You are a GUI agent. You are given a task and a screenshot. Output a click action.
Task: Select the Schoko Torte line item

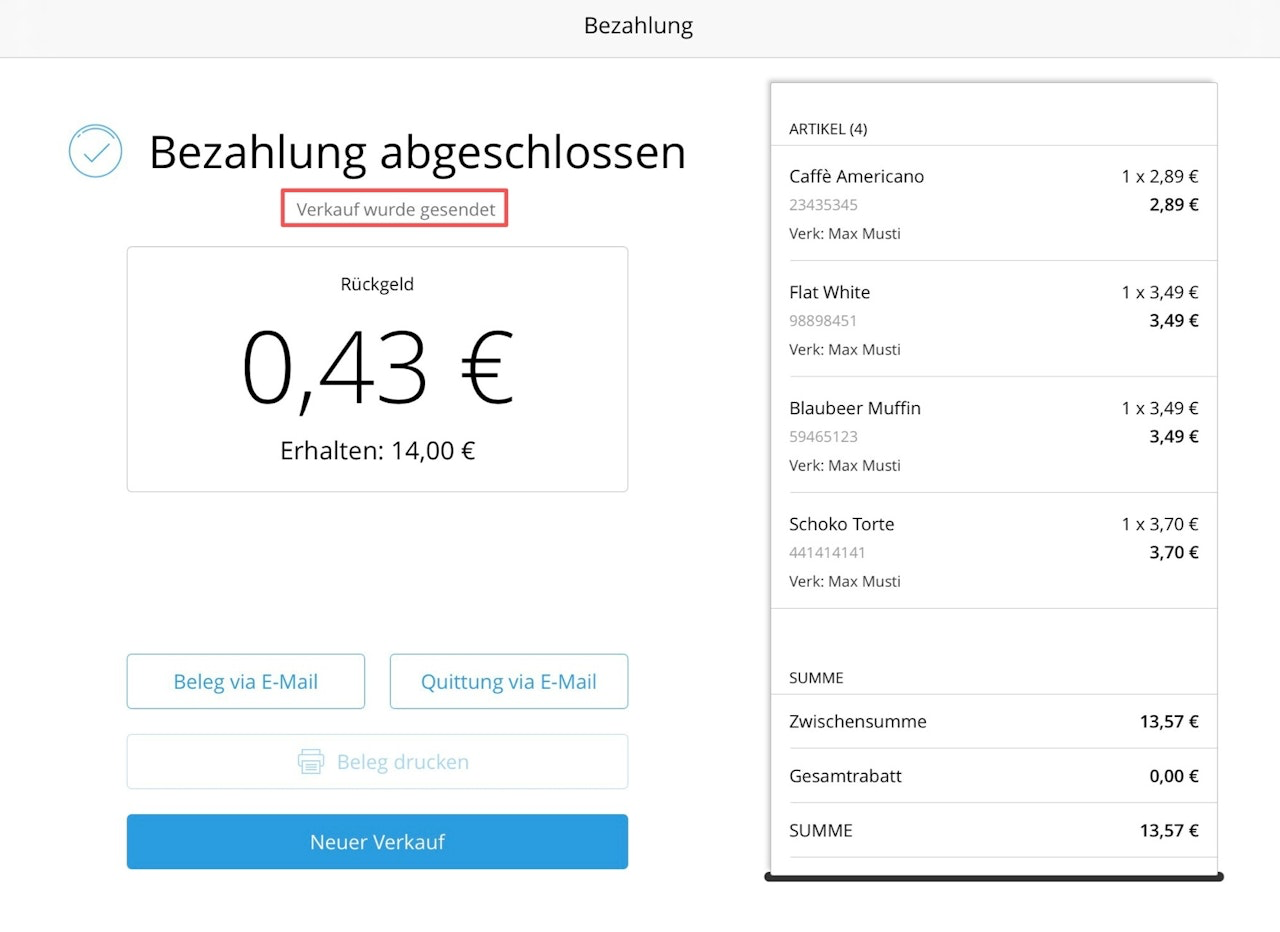coord(993,552)
